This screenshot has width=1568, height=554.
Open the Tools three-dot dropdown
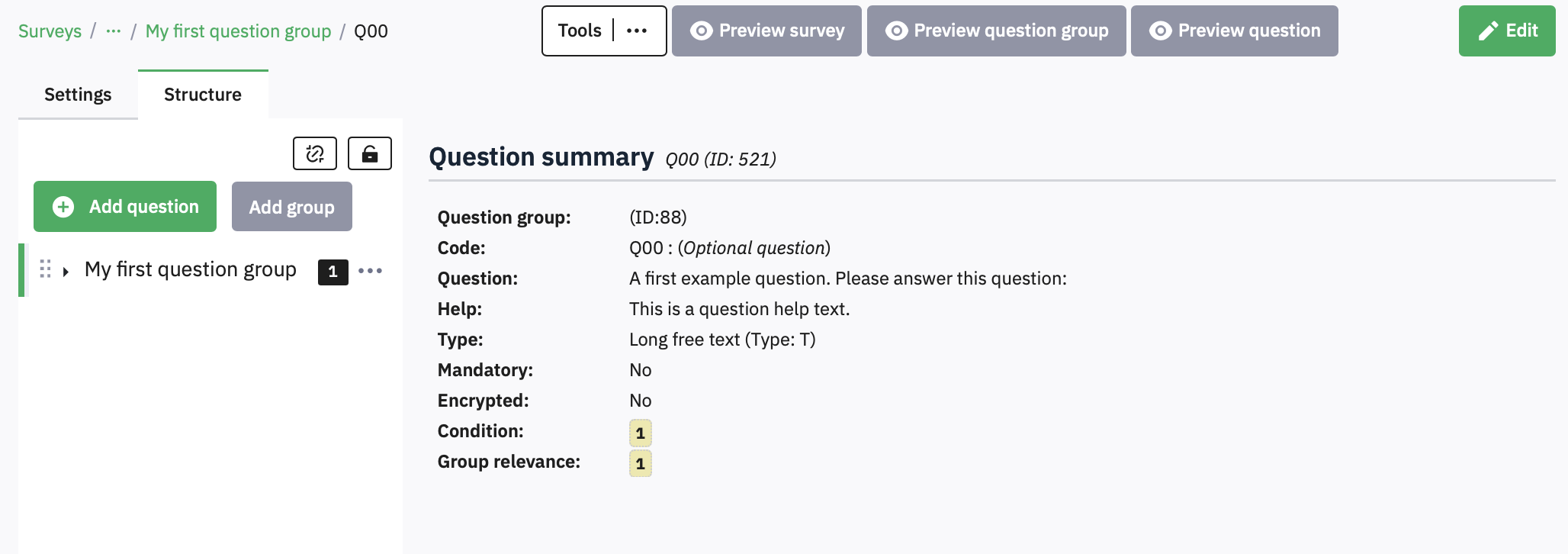[x=637, y=31]
